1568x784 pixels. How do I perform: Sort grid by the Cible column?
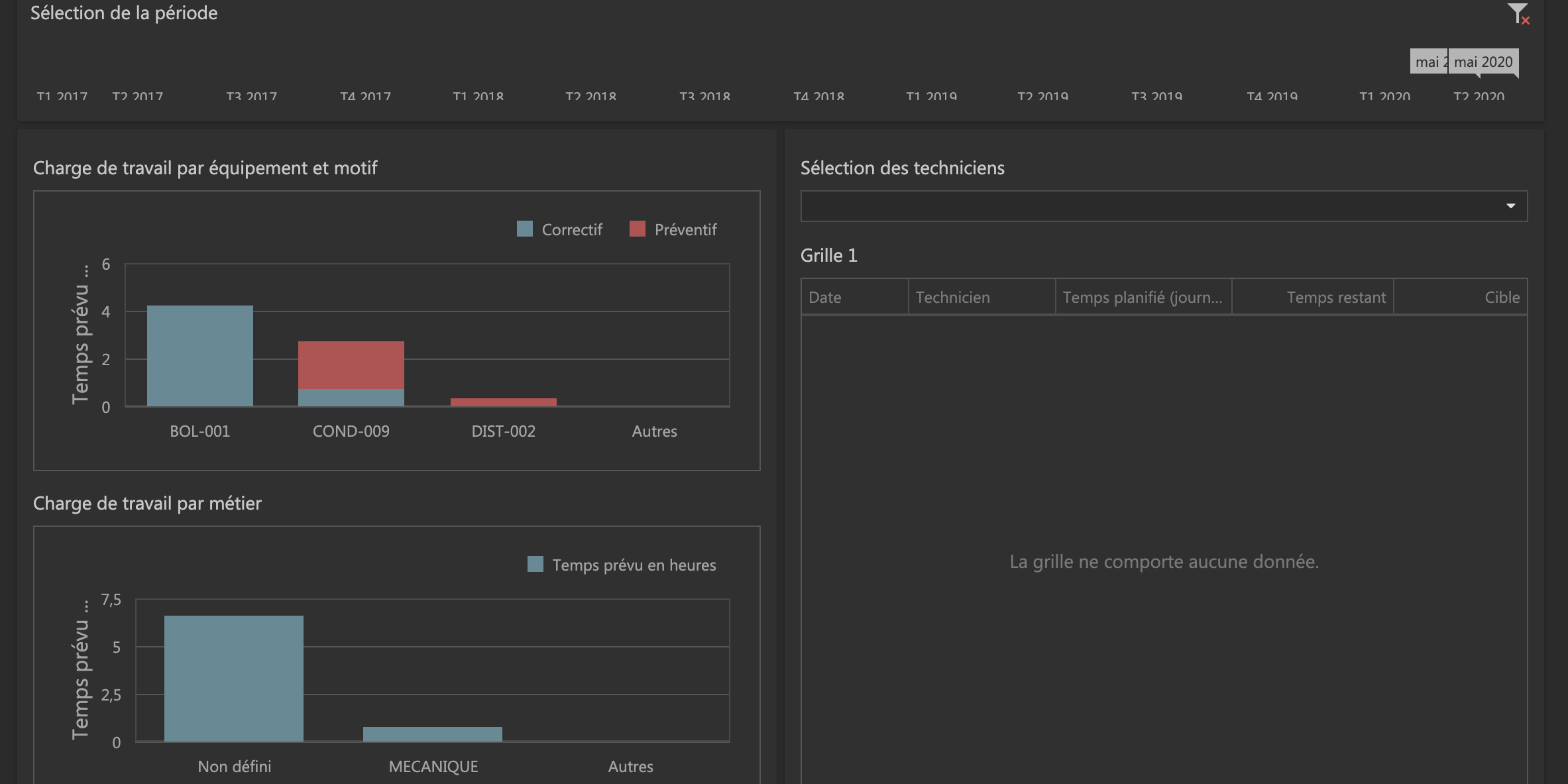coord(1460,297)
